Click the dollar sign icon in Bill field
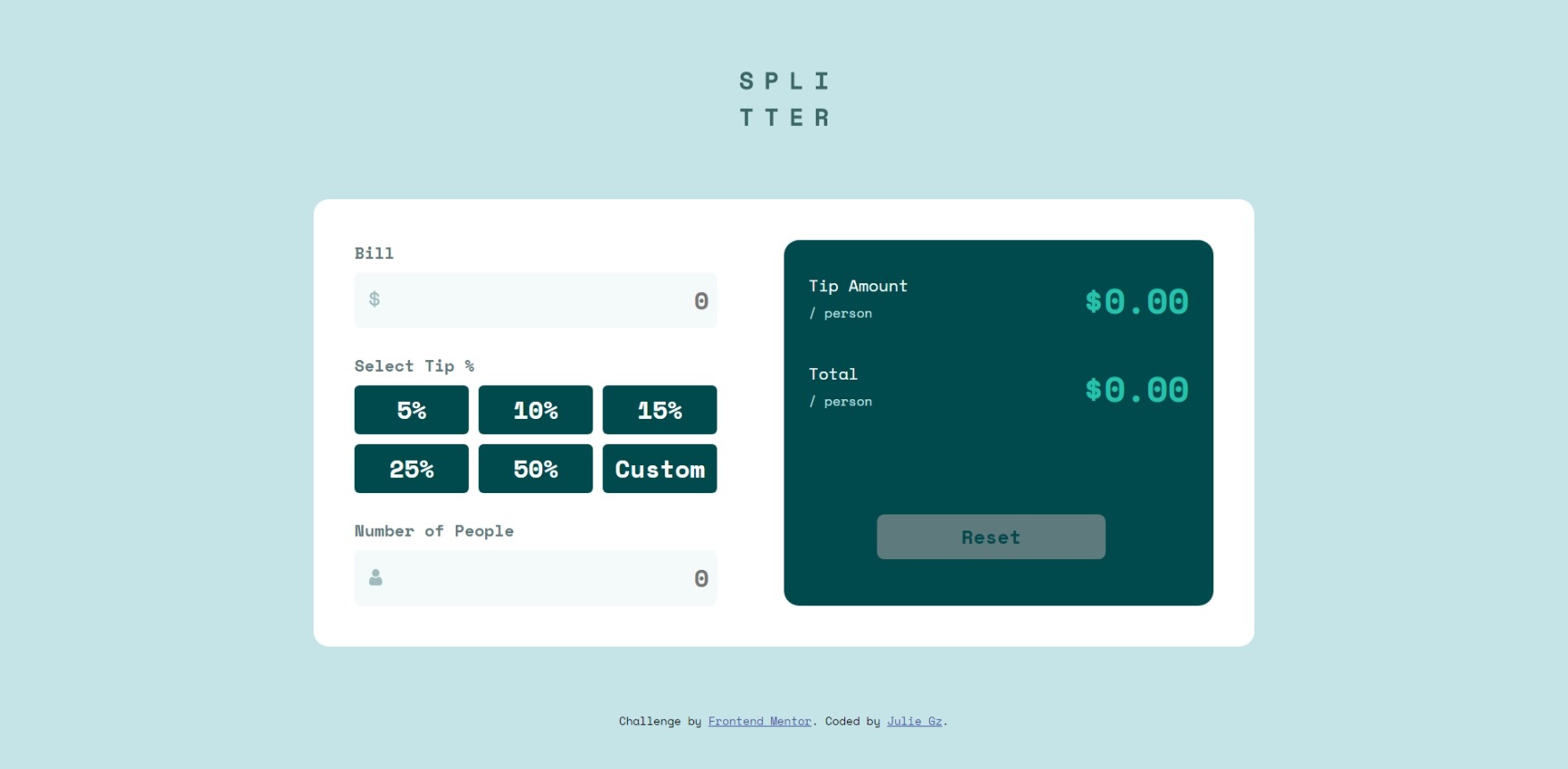 point(374,299)
